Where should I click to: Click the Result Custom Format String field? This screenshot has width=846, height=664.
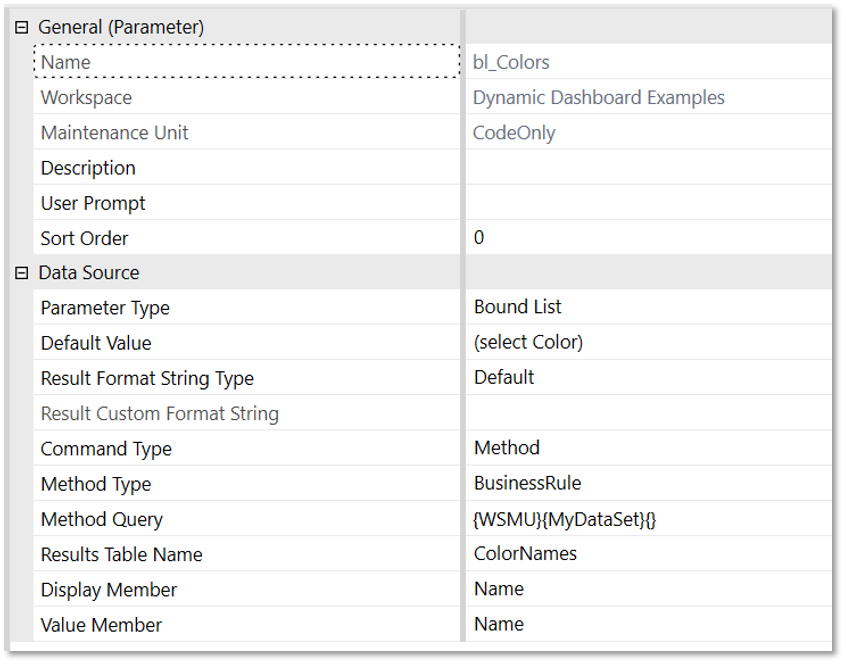pyautogui.click(x=650, y=413)
